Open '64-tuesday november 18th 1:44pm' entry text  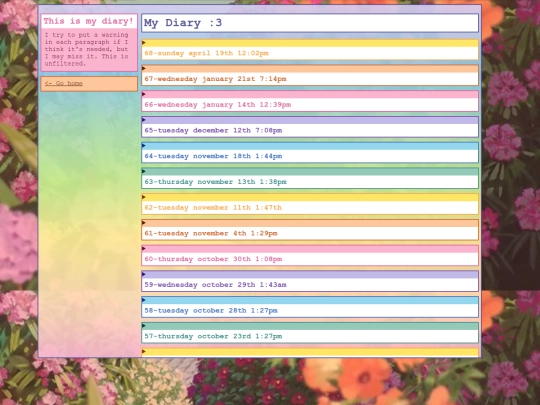[213, 156]
